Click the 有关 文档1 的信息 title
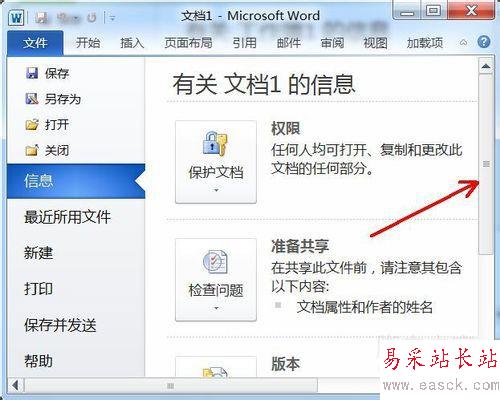 264,84
